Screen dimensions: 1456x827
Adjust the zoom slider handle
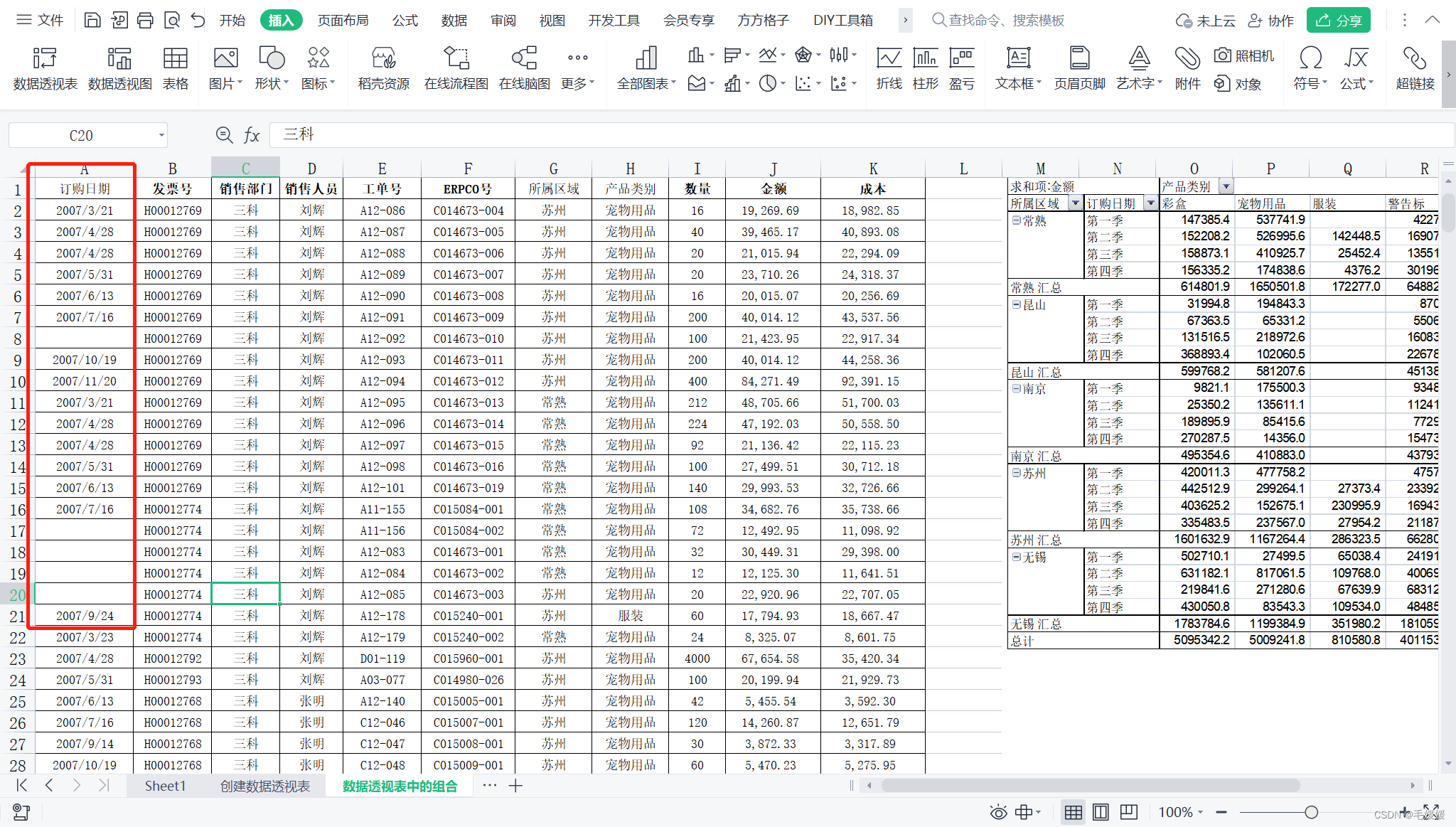1312,812
